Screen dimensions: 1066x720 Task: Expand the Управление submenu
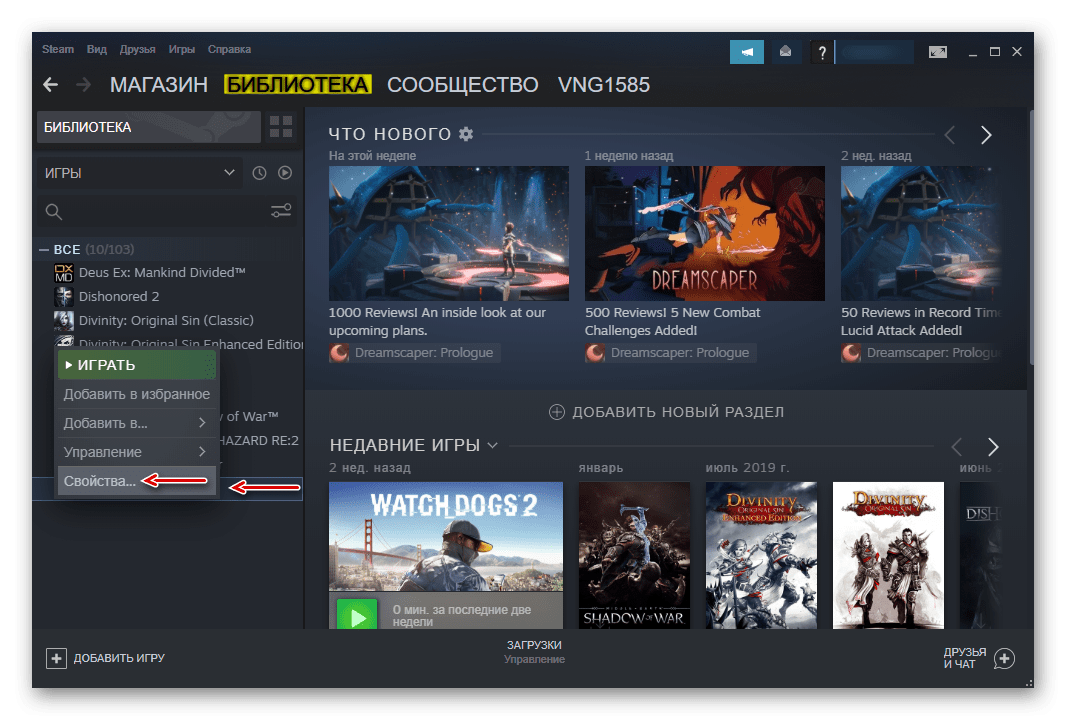point(137,452)
